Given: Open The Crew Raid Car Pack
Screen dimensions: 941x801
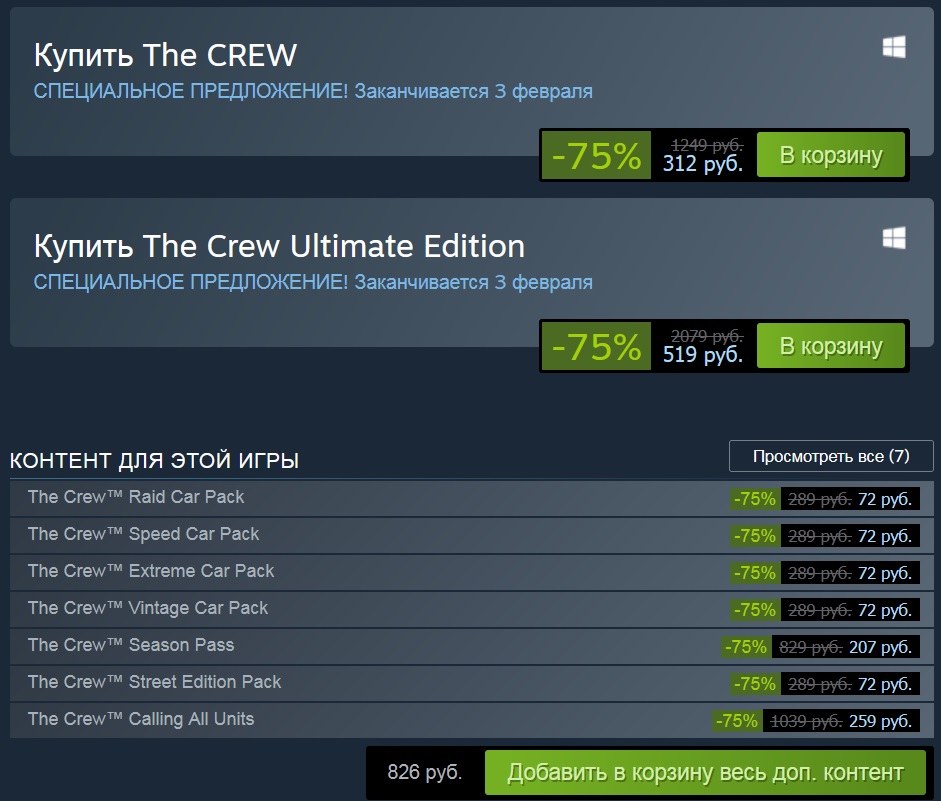Looking at the screenshot, I should click(136, 497).
